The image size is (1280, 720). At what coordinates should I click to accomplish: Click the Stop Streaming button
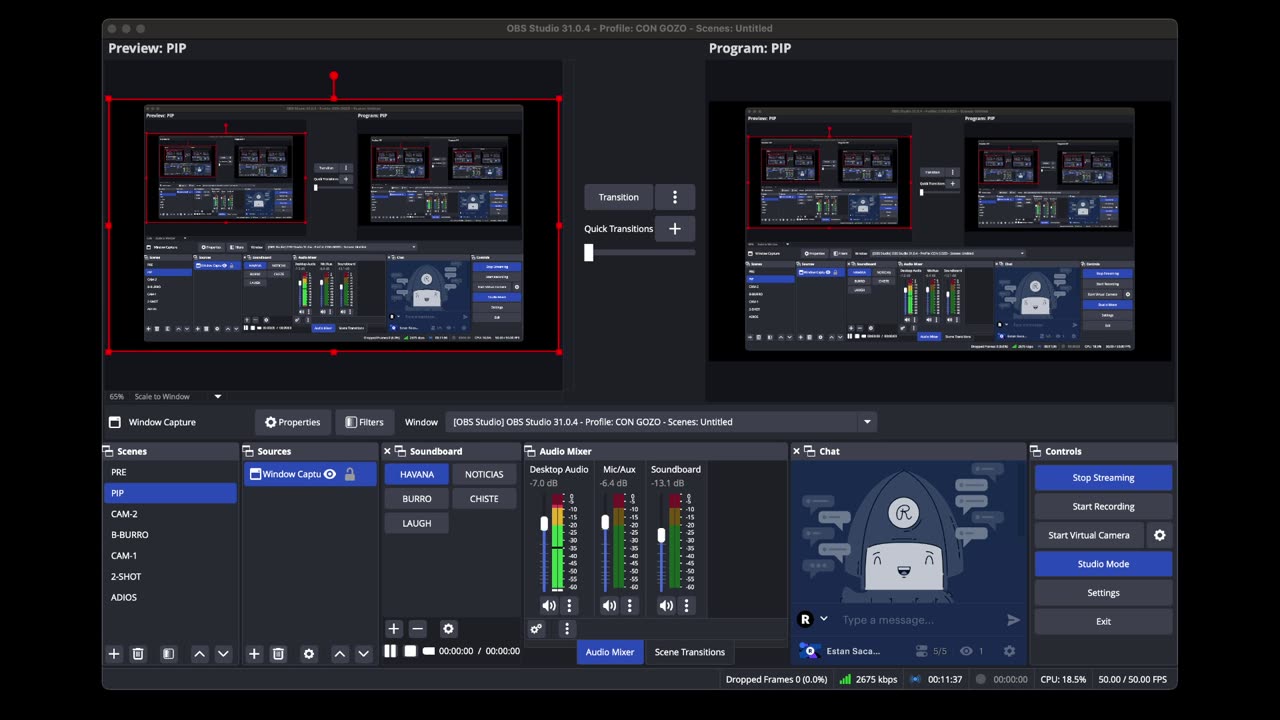pyautogui.click(x=1103, y=478)
